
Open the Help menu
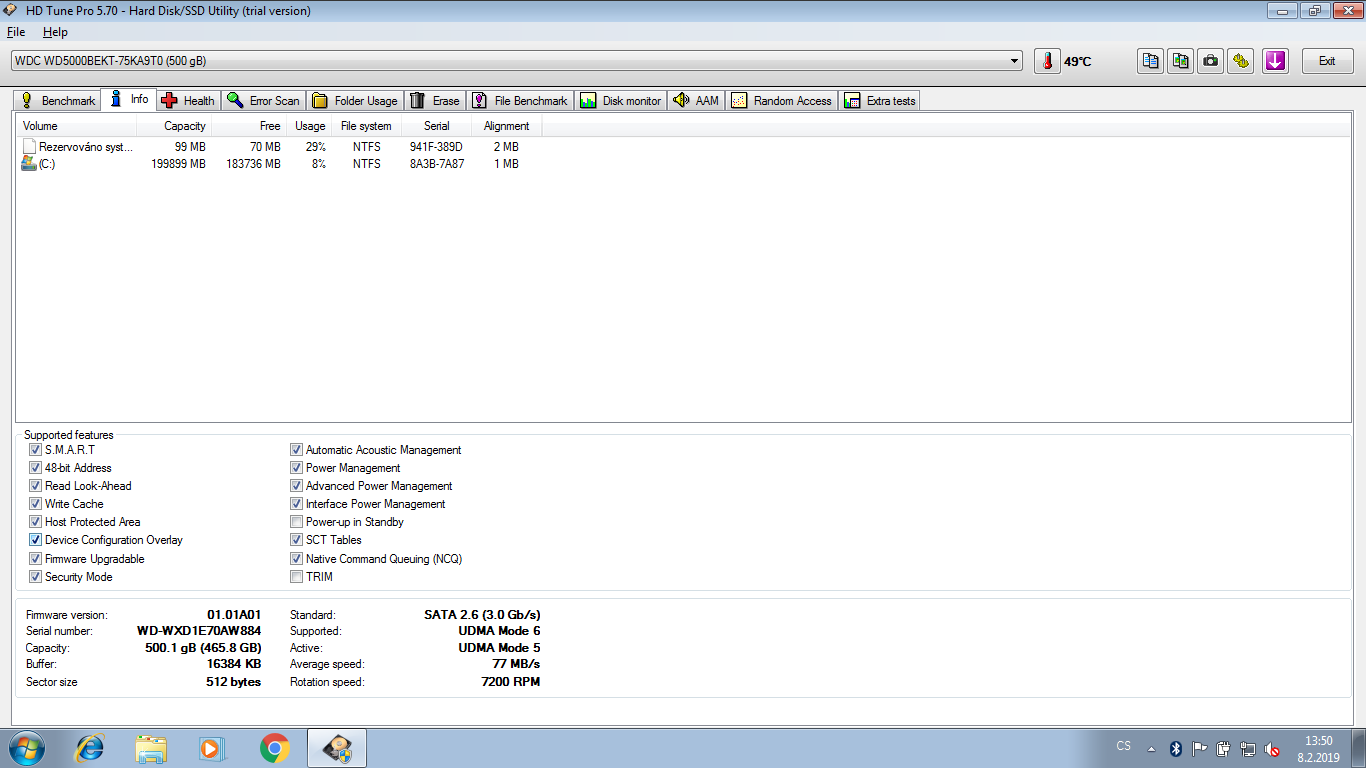(55, 32)
